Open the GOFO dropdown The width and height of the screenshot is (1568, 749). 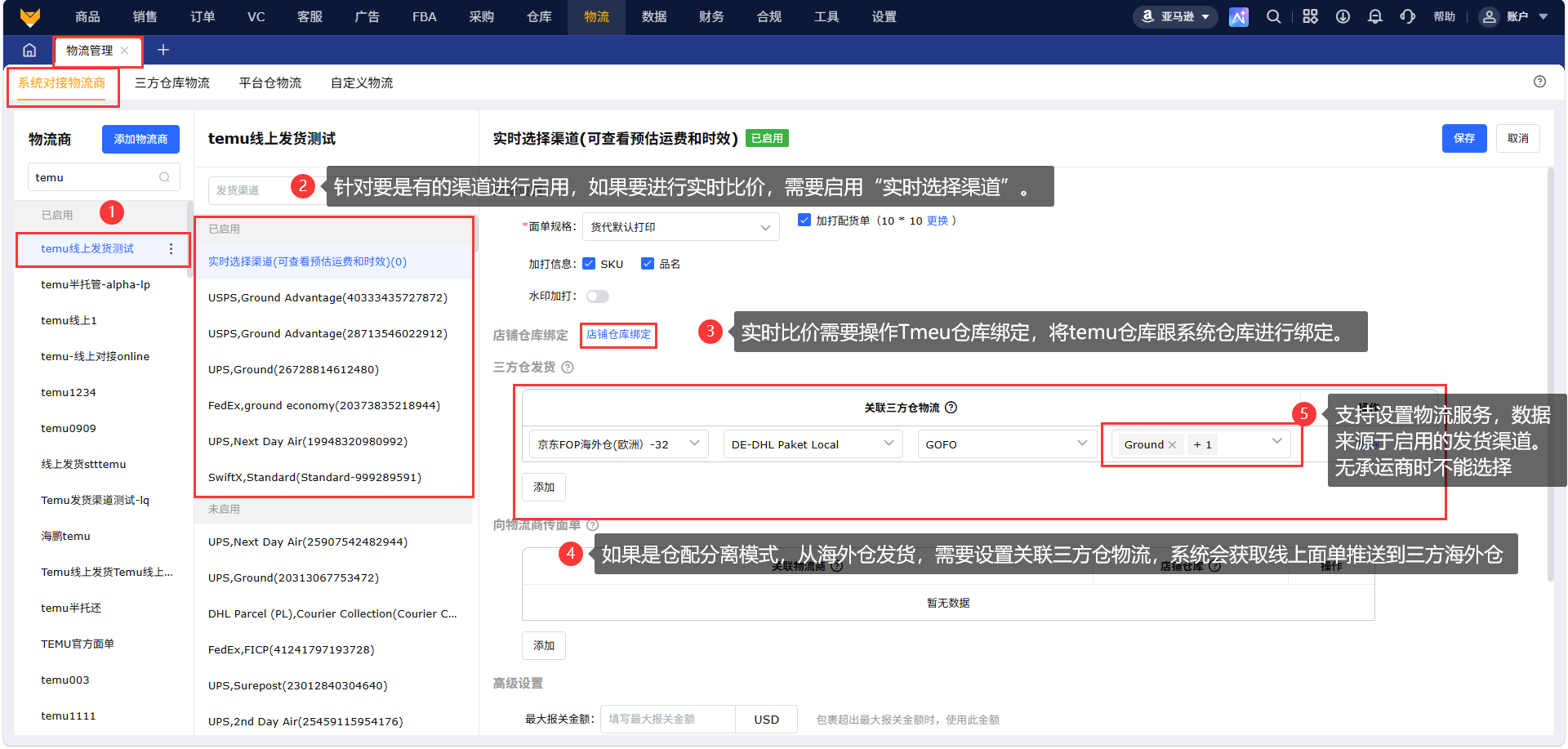[1007, 444]
